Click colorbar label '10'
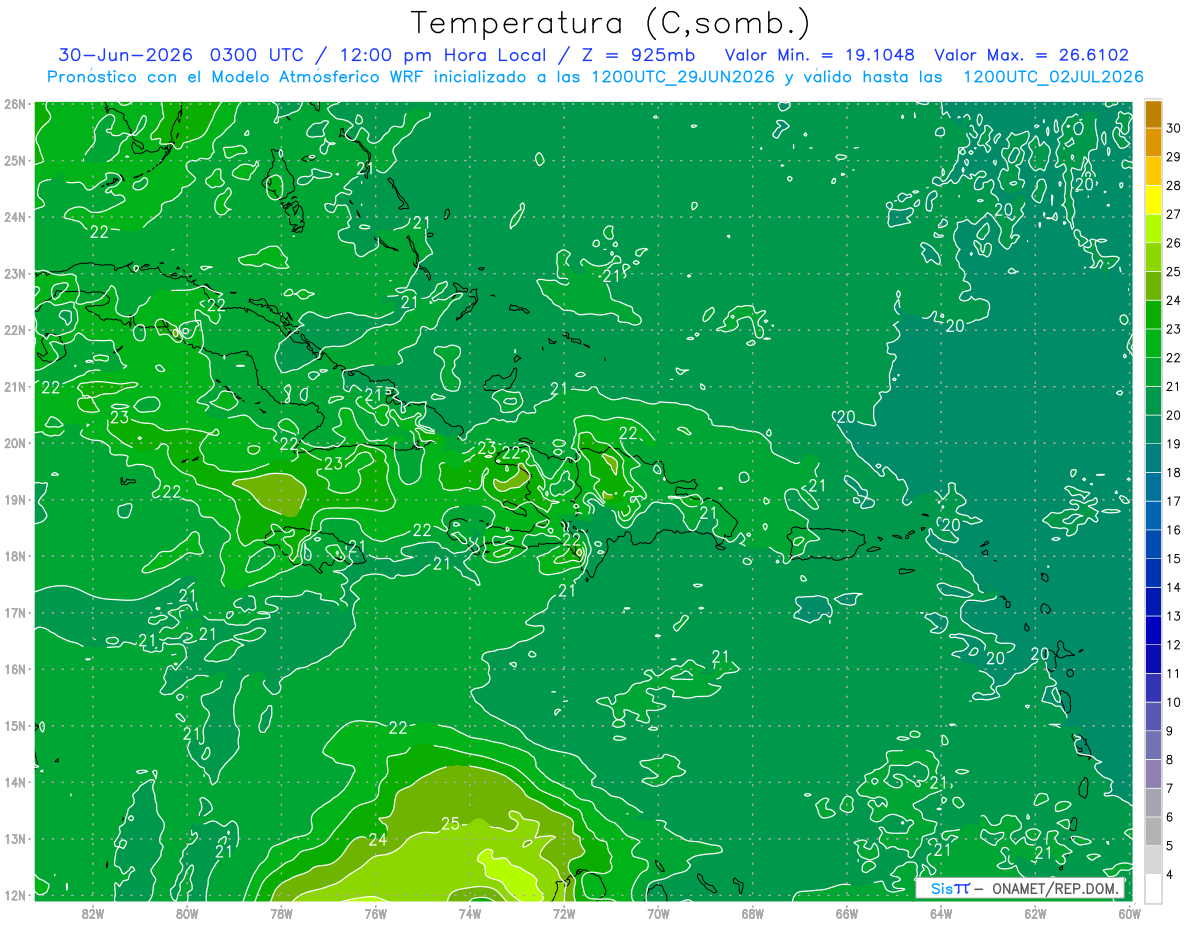The height and width of the screenshot is (927, 1200). tap(1174, 702)
